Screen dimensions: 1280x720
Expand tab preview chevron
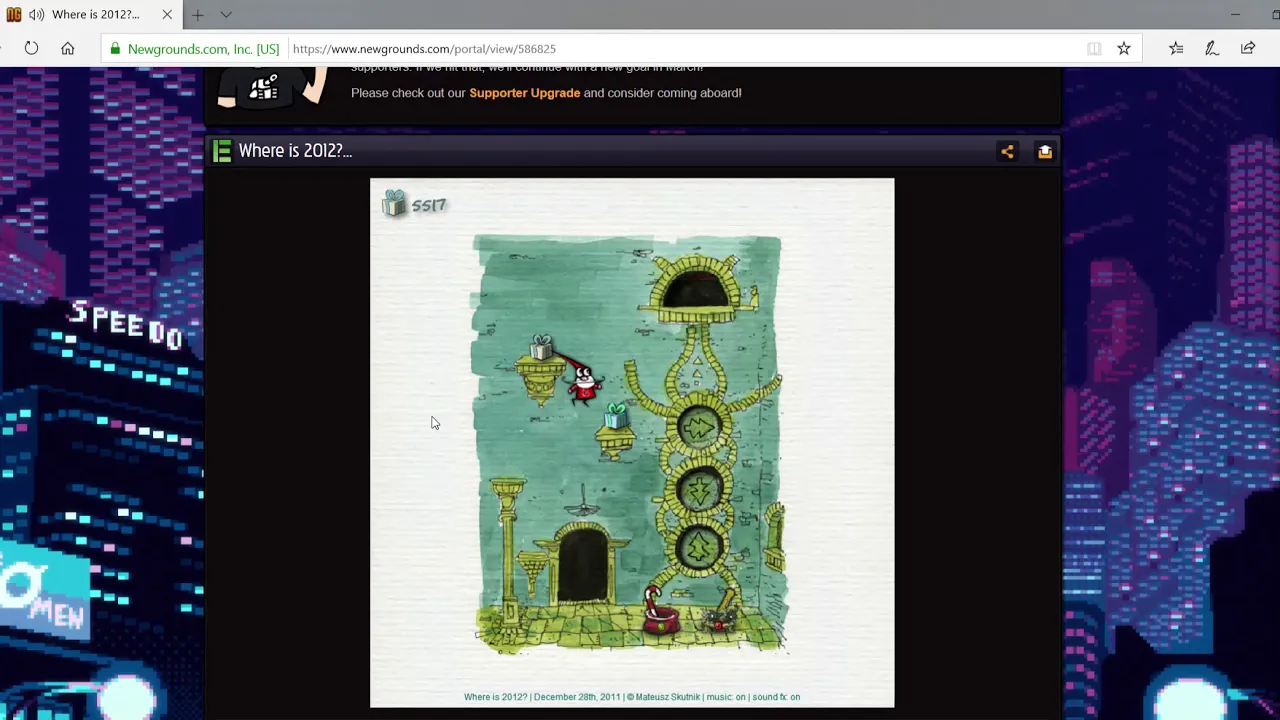click(x=226, y=14)
